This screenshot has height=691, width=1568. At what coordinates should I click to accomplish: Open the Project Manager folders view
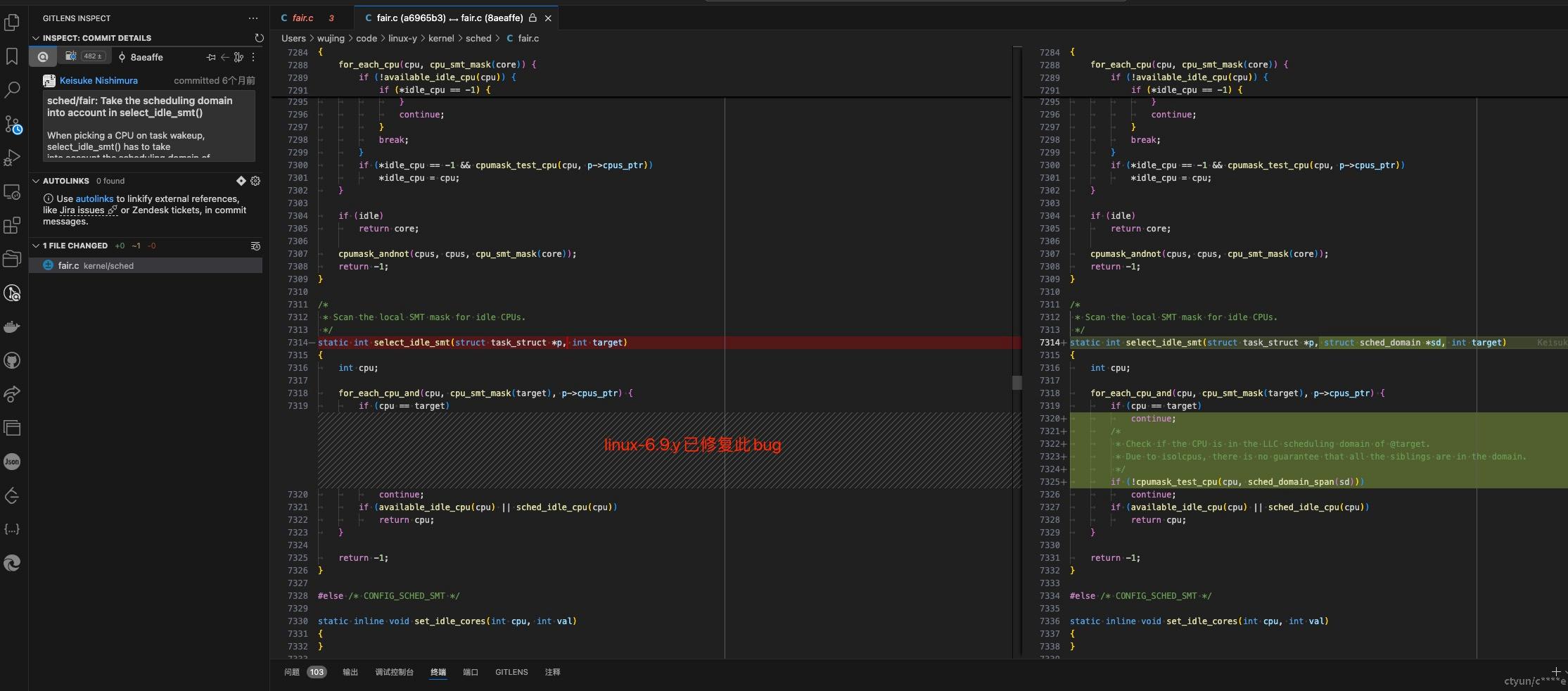pos(12,259)
